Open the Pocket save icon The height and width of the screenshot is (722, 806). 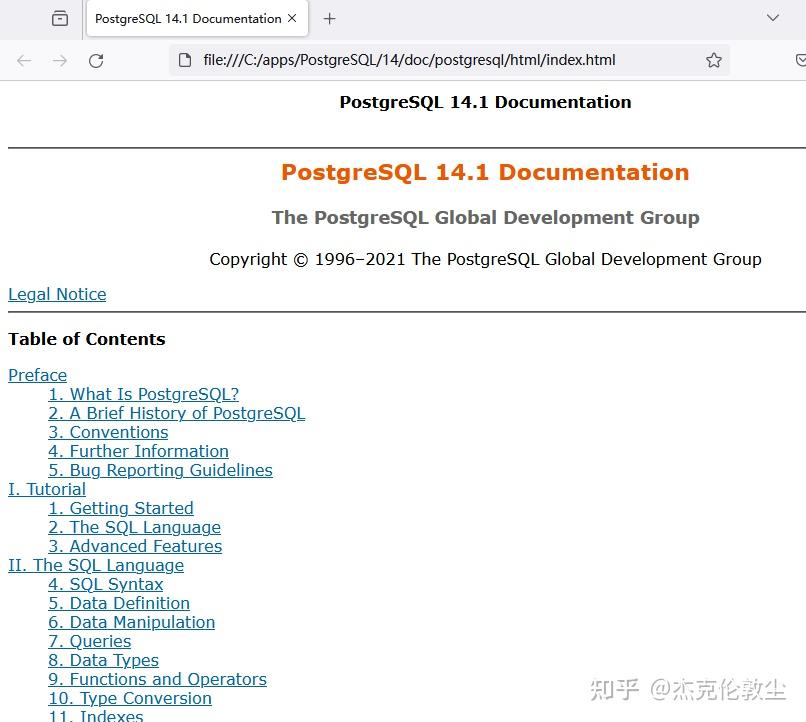pos(800,60)
